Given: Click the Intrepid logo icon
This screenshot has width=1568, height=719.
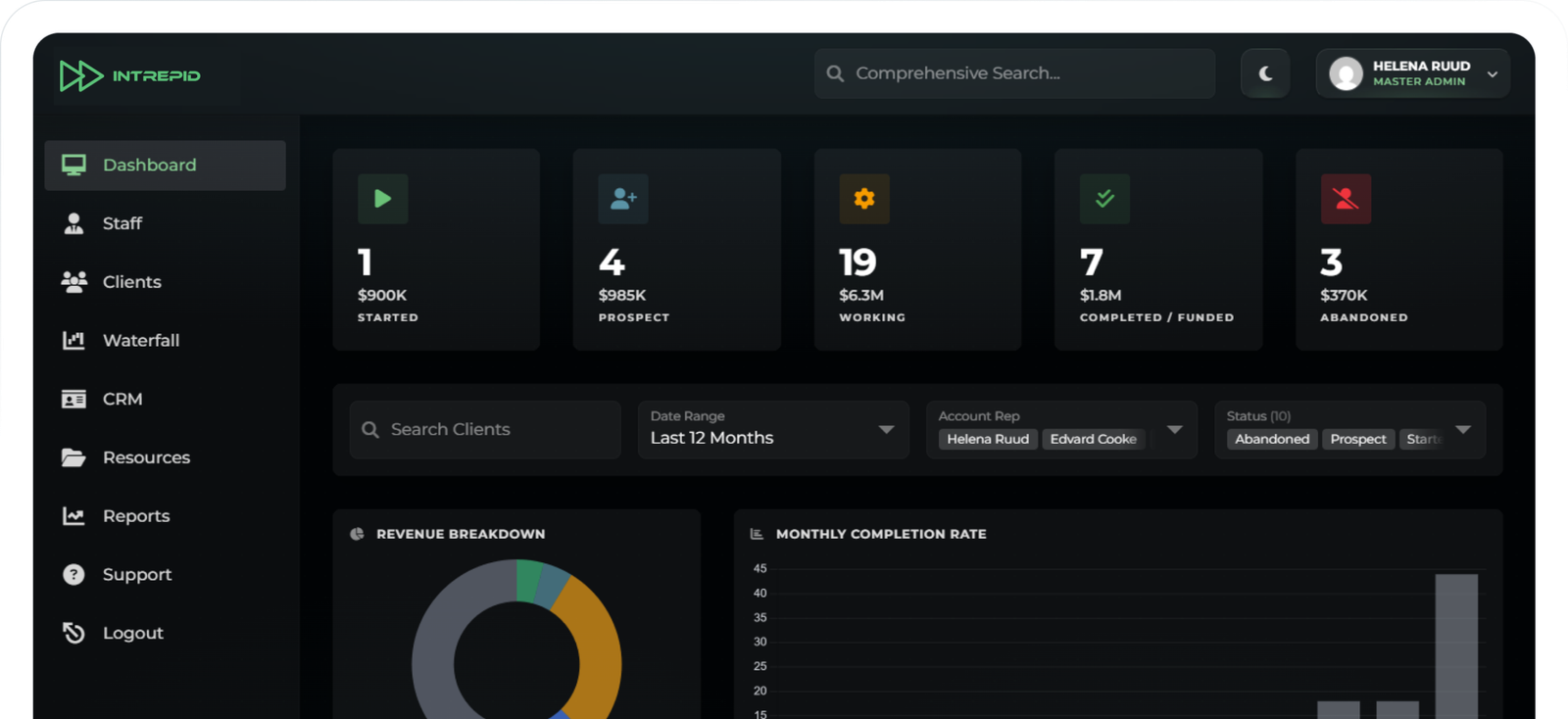Looking at the screenshot, I should click(80, 75).
